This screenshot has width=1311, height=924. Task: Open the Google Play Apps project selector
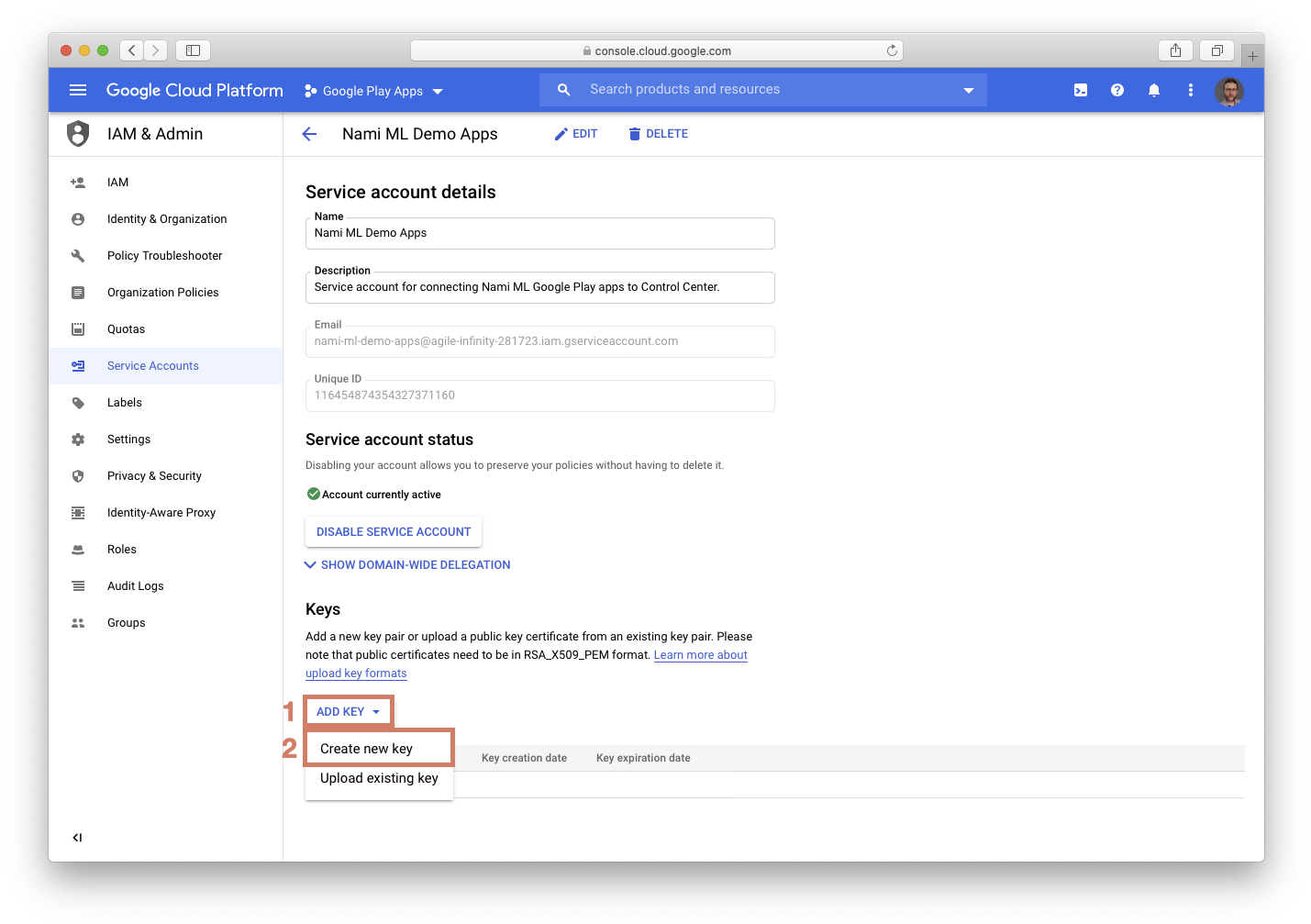tap(373, 91)
